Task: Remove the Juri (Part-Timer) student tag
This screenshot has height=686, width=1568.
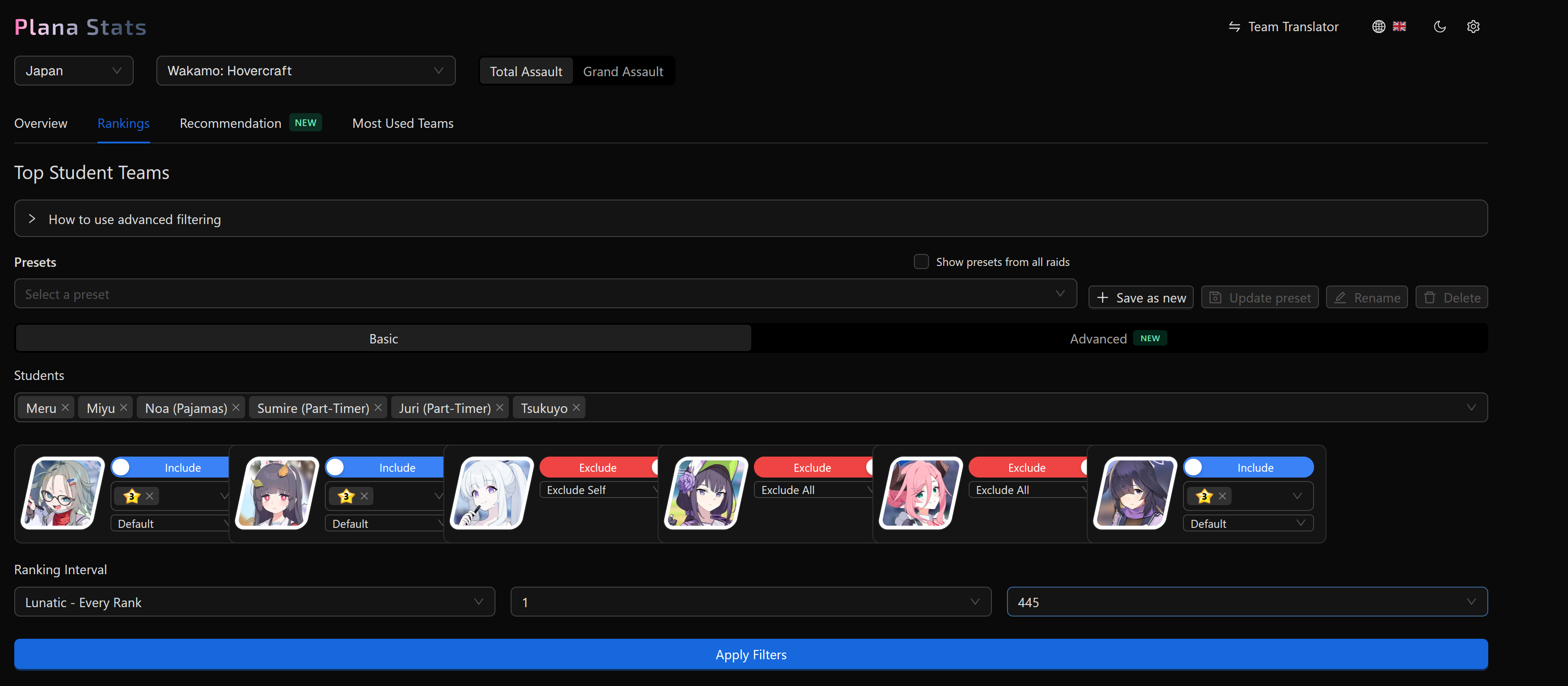Action: tap(500, 407)
